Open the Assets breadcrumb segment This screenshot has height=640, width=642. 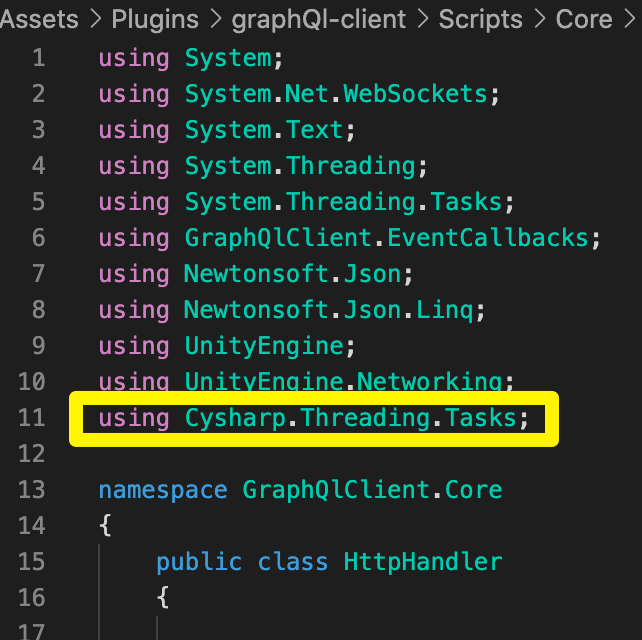[x=39, y=19]
